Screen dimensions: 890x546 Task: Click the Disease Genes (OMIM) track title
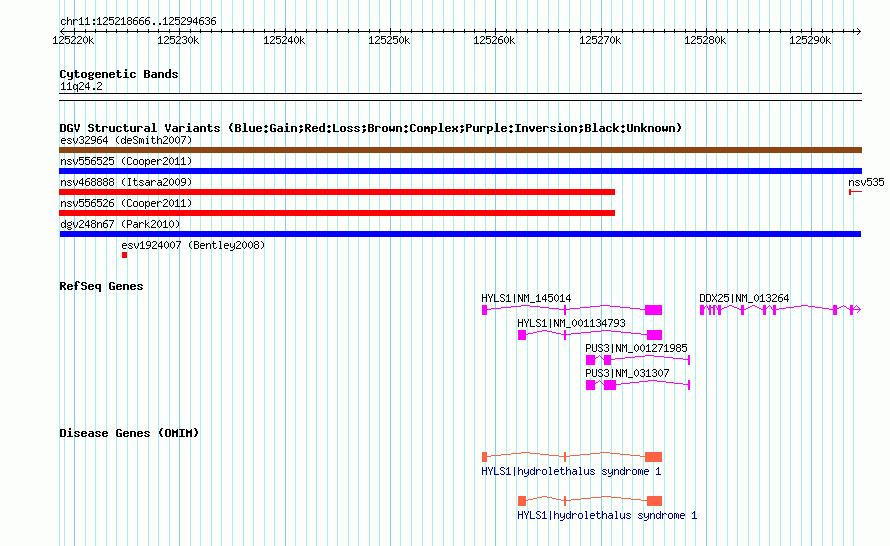click(x=129, y=433)
